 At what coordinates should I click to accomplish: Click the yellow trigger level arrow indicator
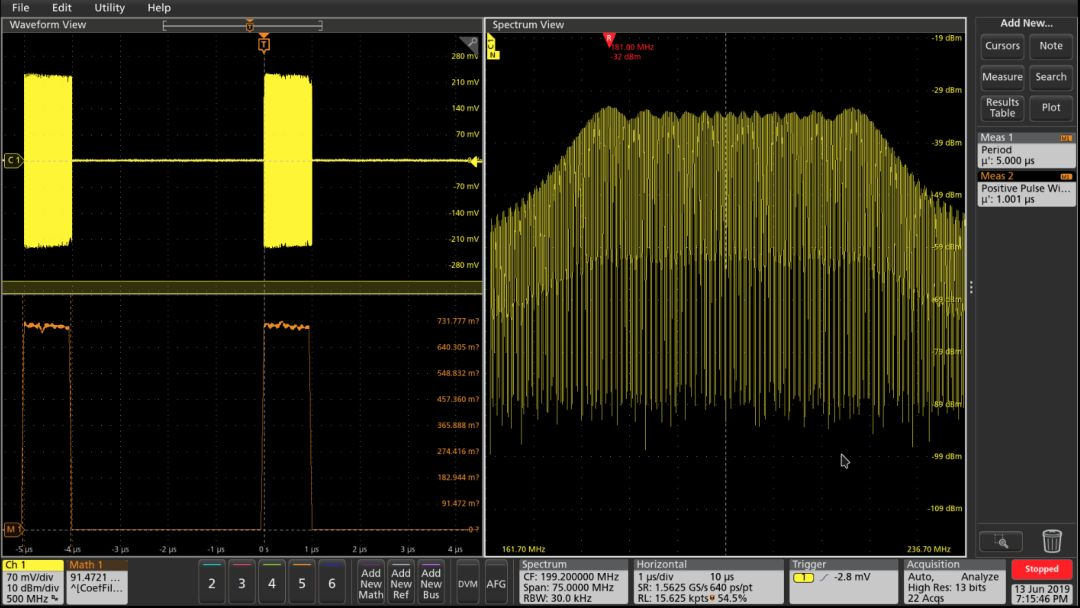[475, 161]
